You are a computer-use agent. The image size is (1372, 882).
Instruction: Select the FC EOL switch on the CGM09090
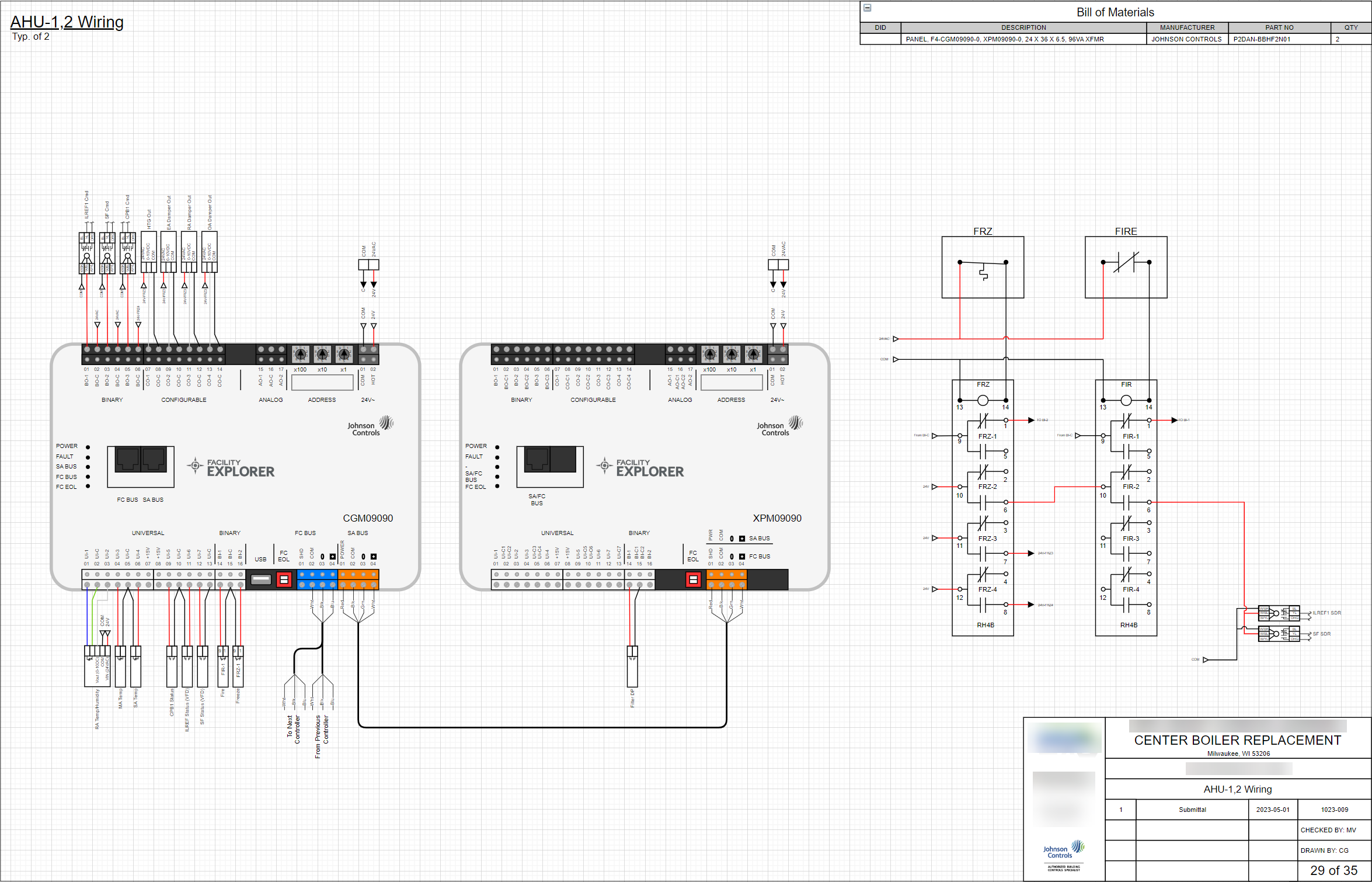pos(284,579)
